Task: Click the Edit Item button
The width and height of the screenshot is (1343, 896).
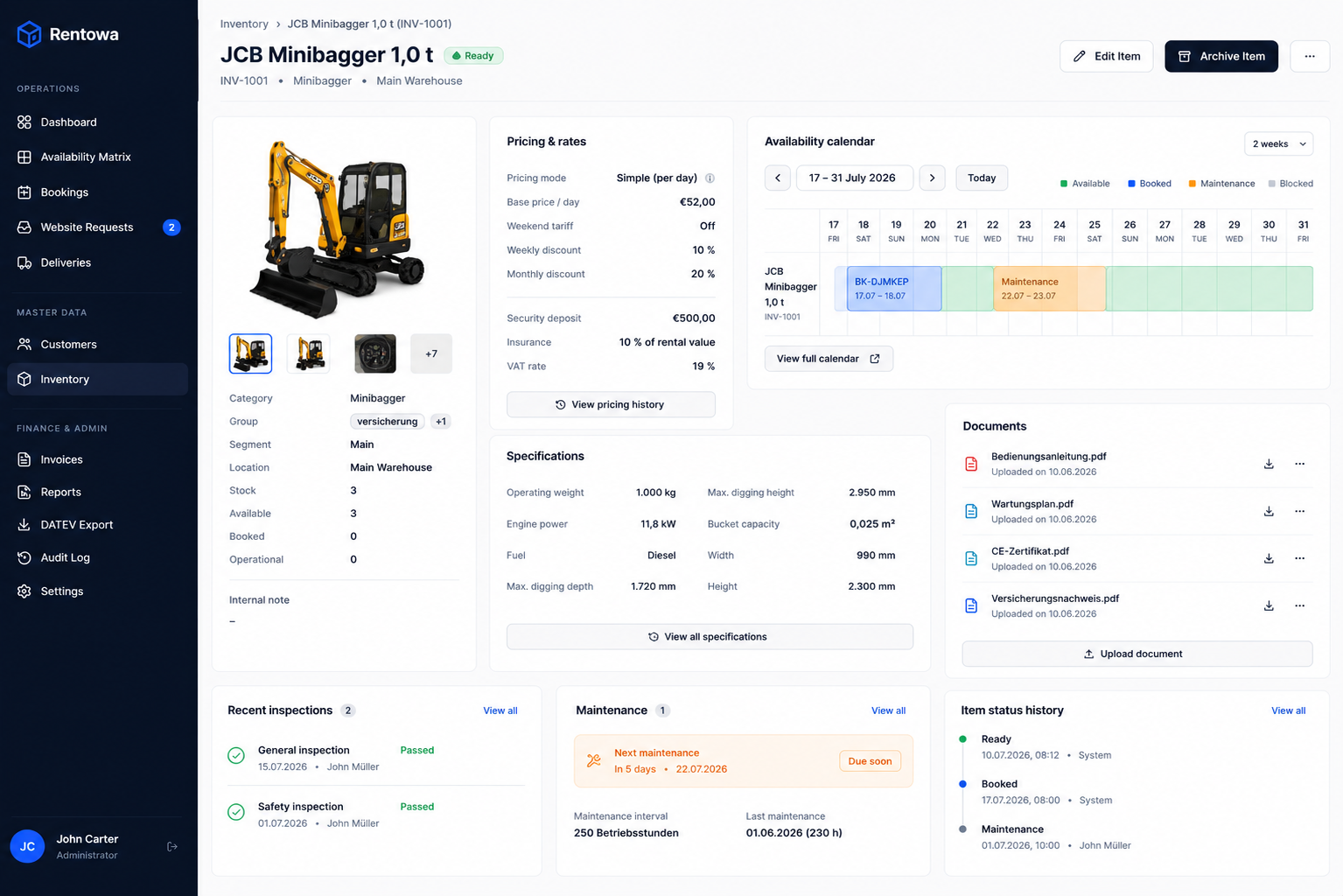Action: (x=1106, y=56)
